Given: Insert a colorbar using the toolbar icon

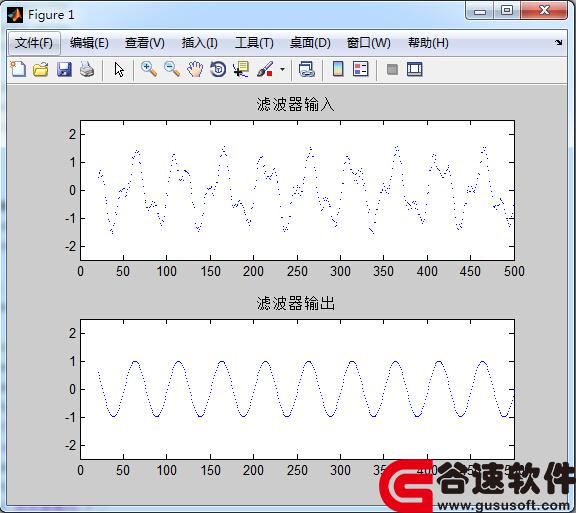Looking at the screenshot, I should (x=338, y=69).
